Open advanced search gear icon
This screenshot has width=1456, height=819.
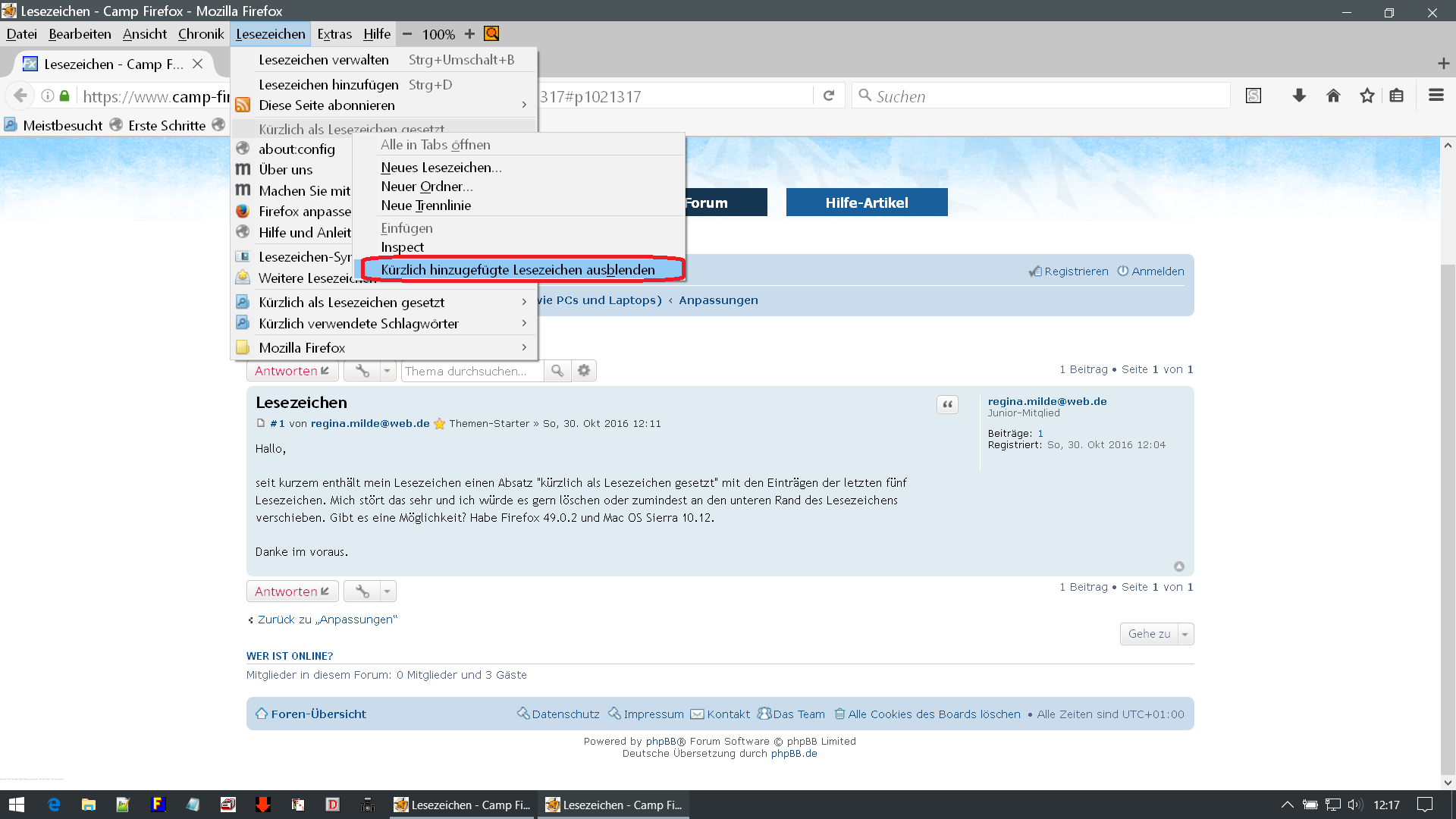[584, 371]
